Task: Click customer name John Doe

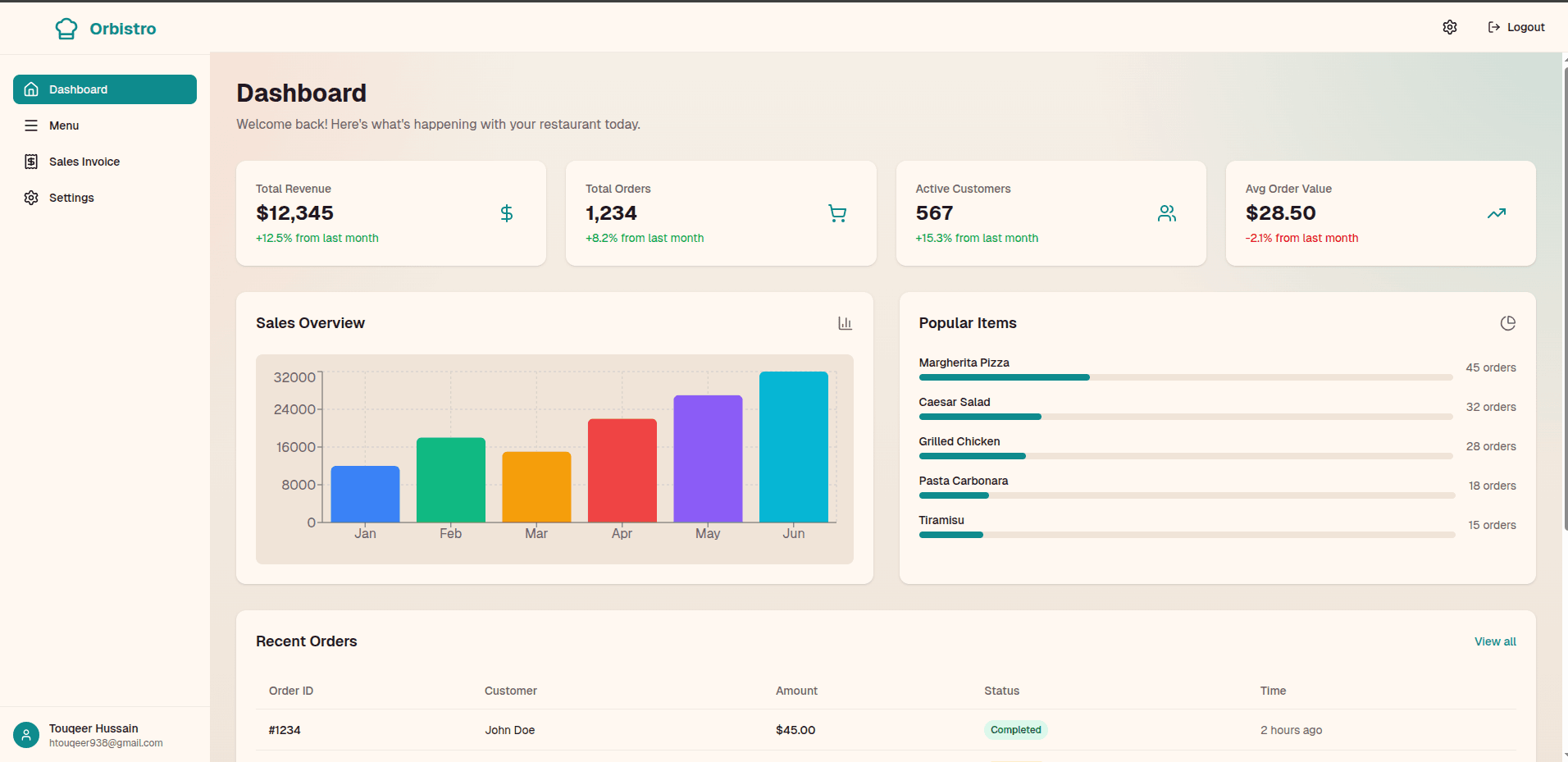Action: [x=509, y=730]
